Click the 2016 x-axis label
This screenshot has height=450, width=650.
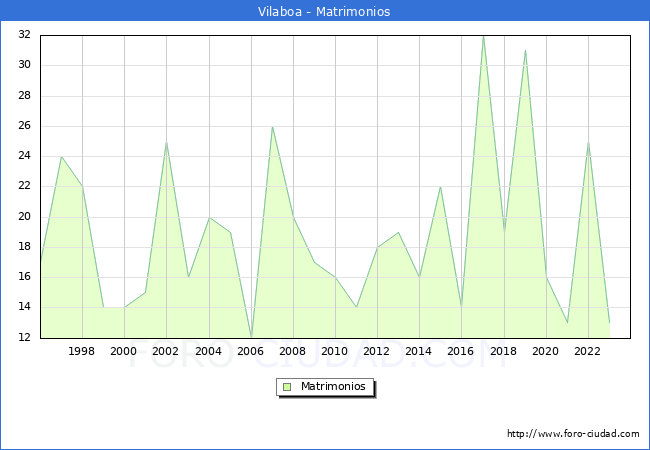point(461,351)
